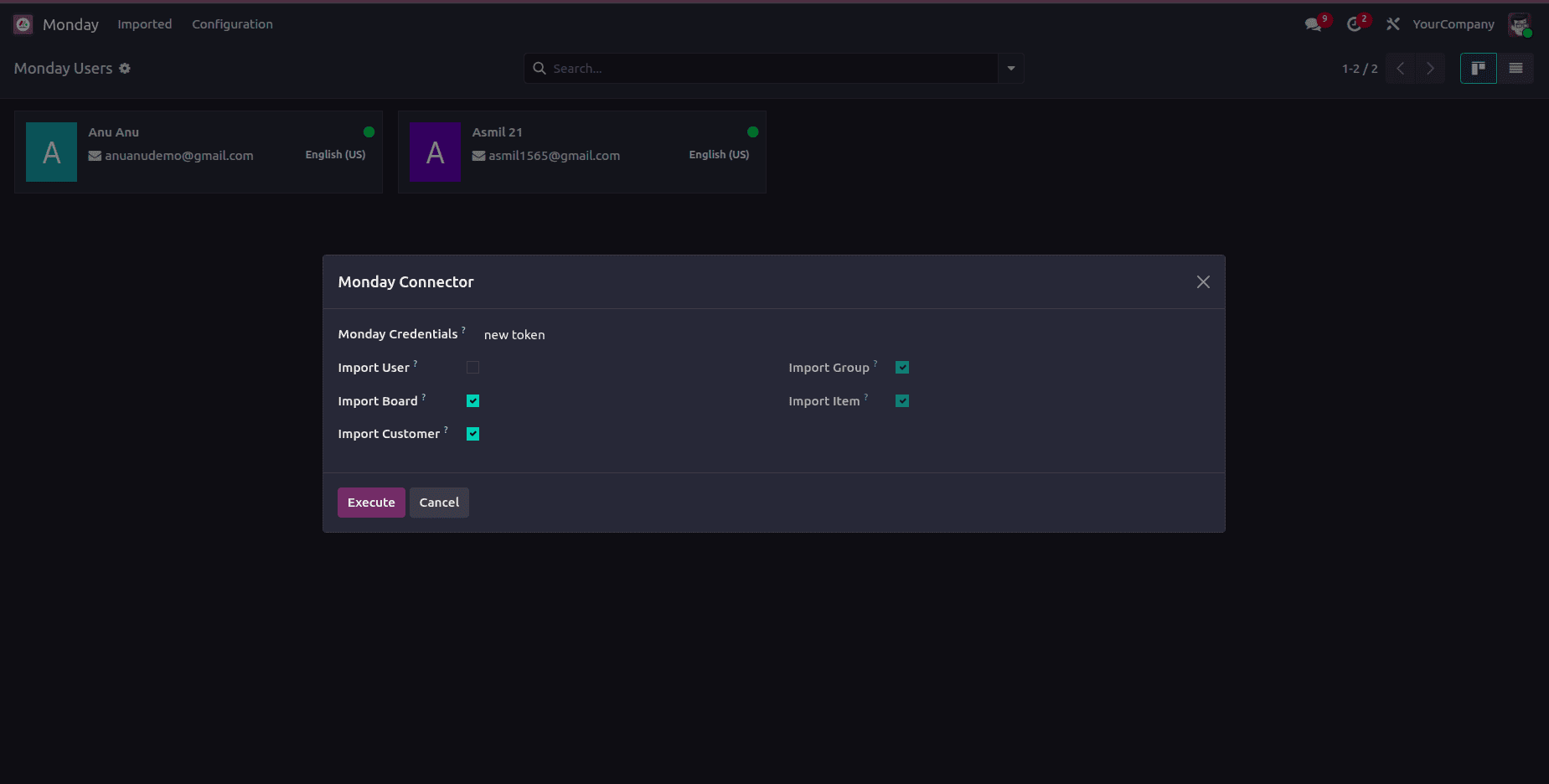Viewport: 1549px width, 784px height.
Task: Click help tooltip next to Import Group
Action: point(875,364)
